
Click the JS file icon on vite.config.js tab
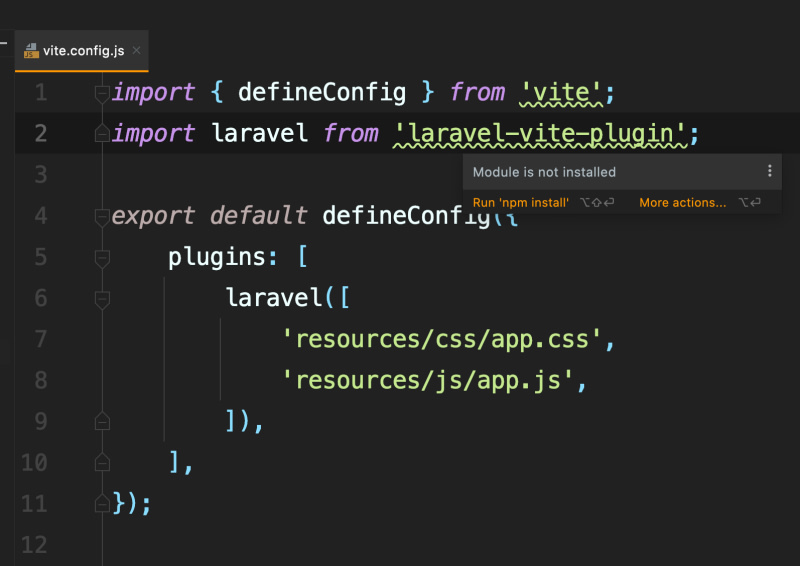point(31,51)
